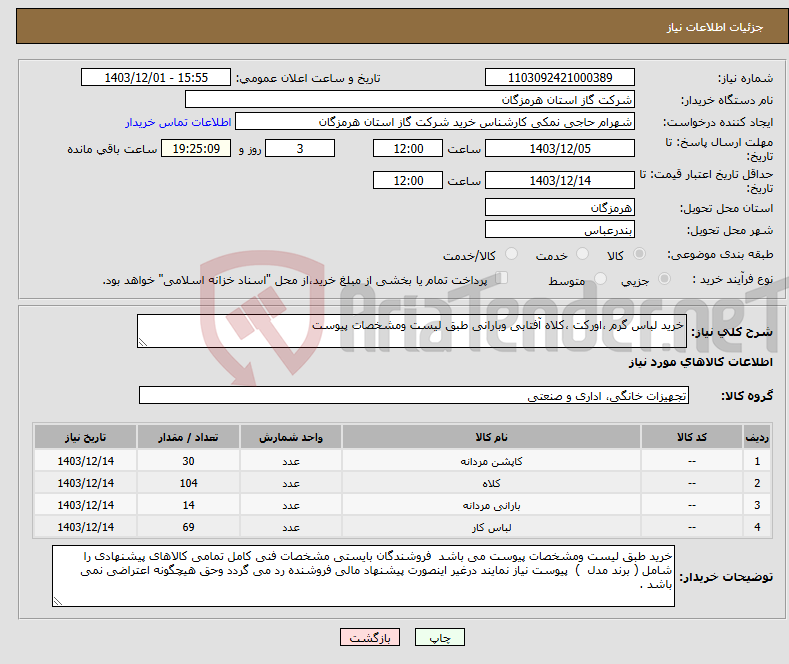Click the announcement date field 1403/12/01 - 15:55
Image resolution: width=789 pixels, height=664 pixels.
[x=155, y=77]
